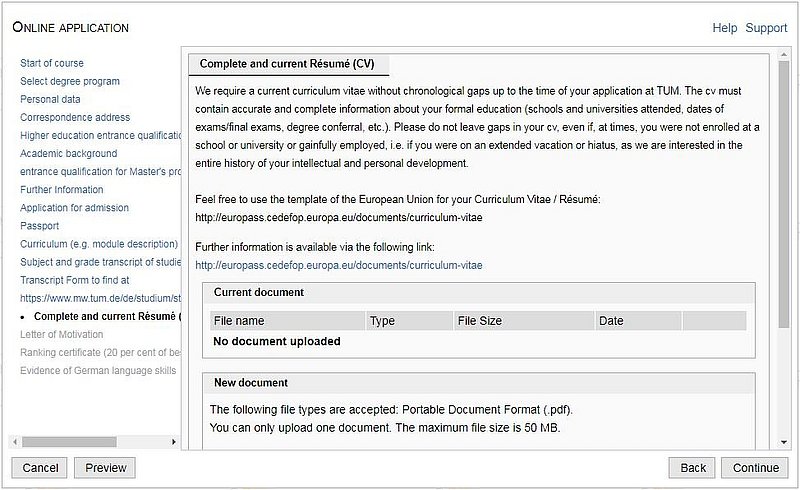Open Correspondence address step
Screen dimensions: 800x490
tap(75, 117)
